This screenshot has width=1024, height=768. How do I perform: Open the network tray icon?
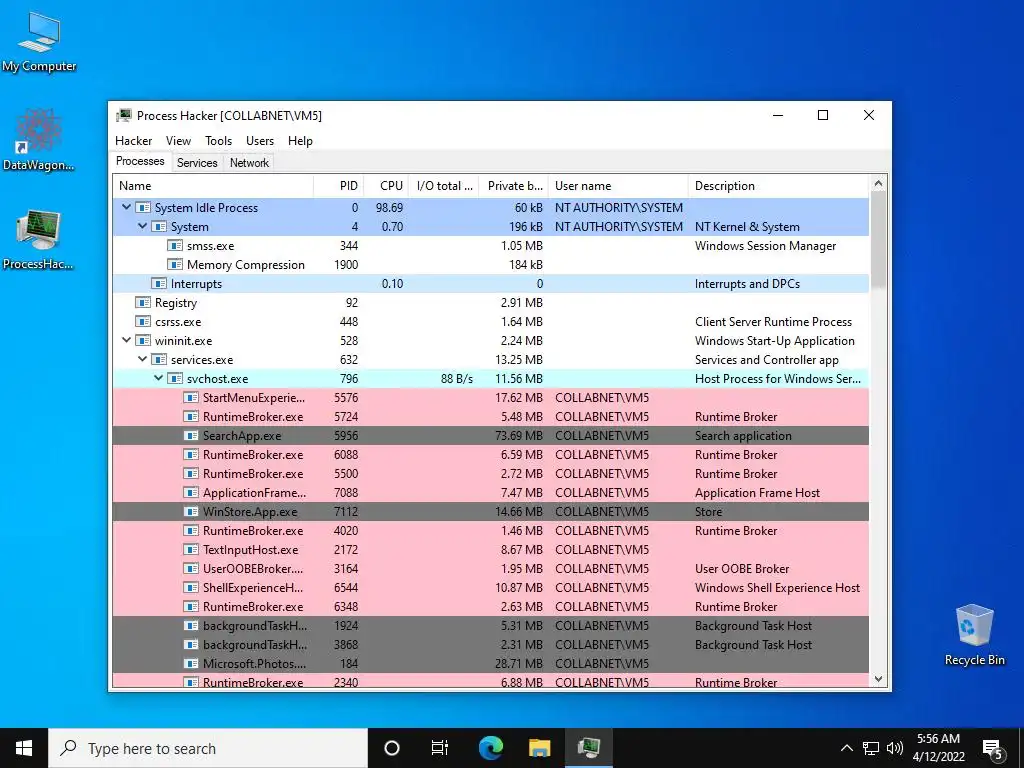tap(871, 748)
